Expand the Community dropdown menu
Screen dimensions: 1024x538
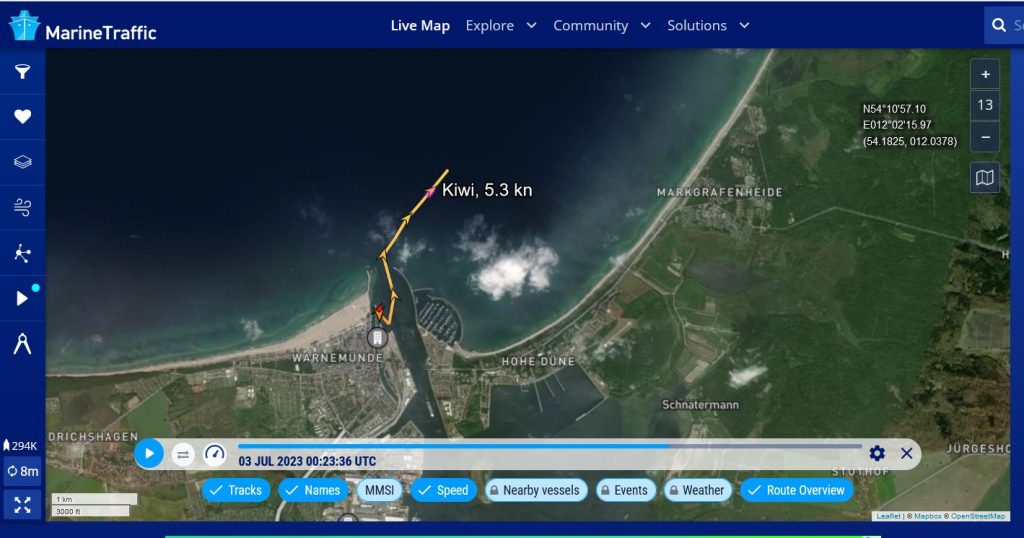click(602, 25)
